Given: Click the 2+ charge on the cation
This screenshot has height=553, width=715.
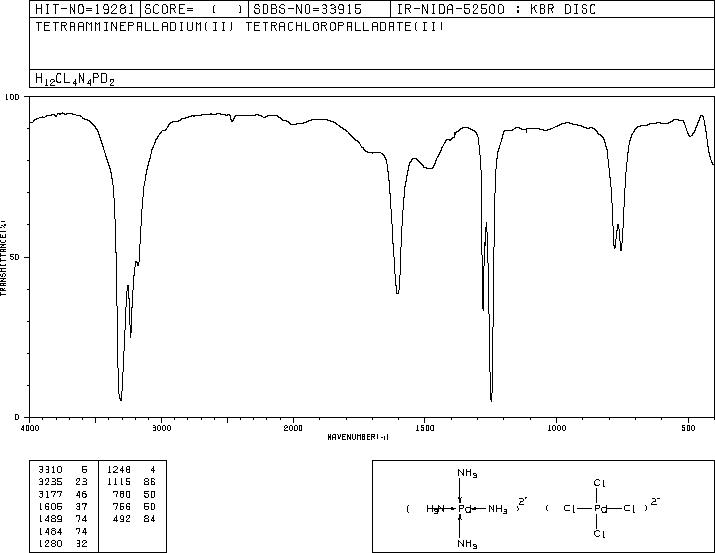Looking at the screenshot, I should [x=523, y=501].
